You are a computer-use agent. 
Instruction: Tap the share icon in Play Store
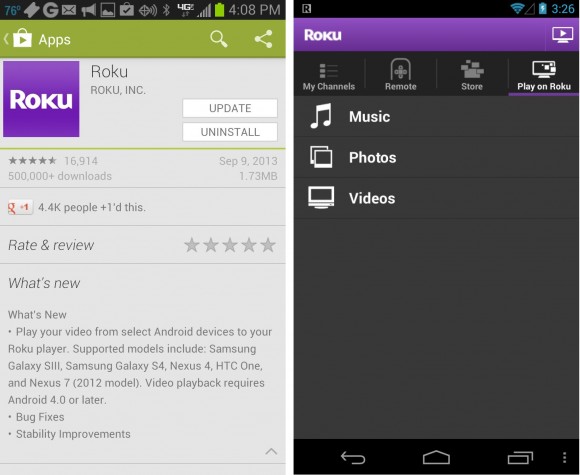click(x=263, y=39)
